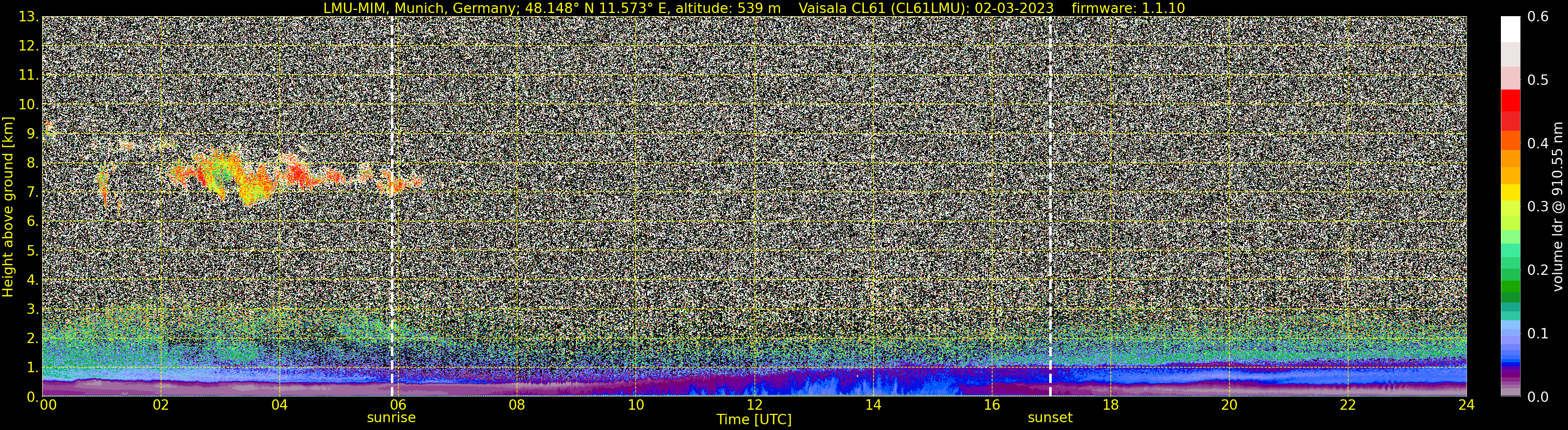This screenshot has height=430, width=1568.
Task: Click the 'firmware: 1.1.10' text
Action: click(1128, 8)
